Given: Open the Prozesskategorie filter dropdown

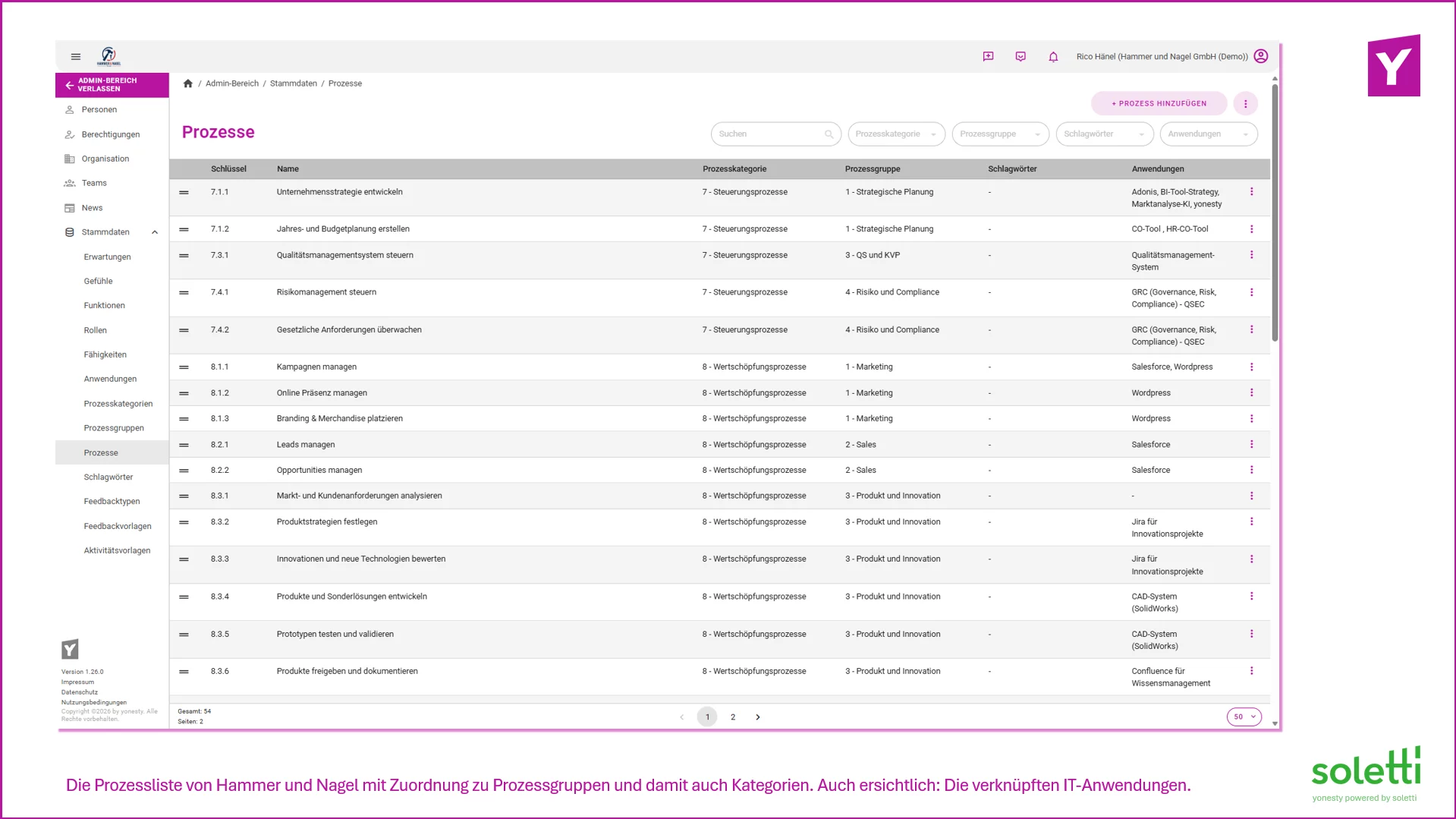Looking at the screenshot, I should 897,134.
